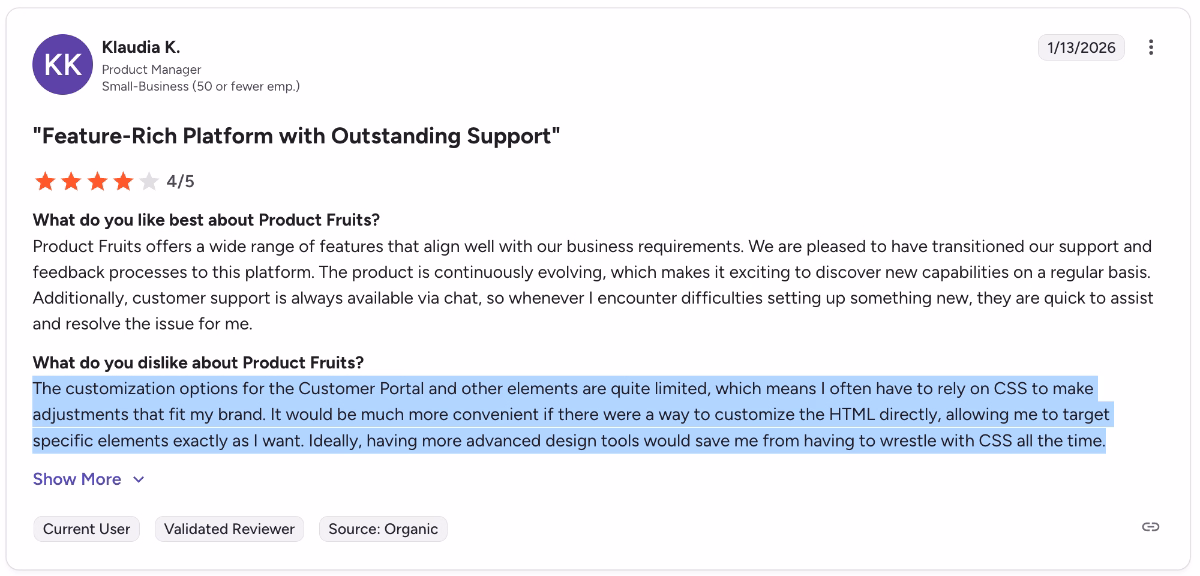This screenshot has height=576, width=1200.
Task: Click the second rating star
Action: point(71,181)
